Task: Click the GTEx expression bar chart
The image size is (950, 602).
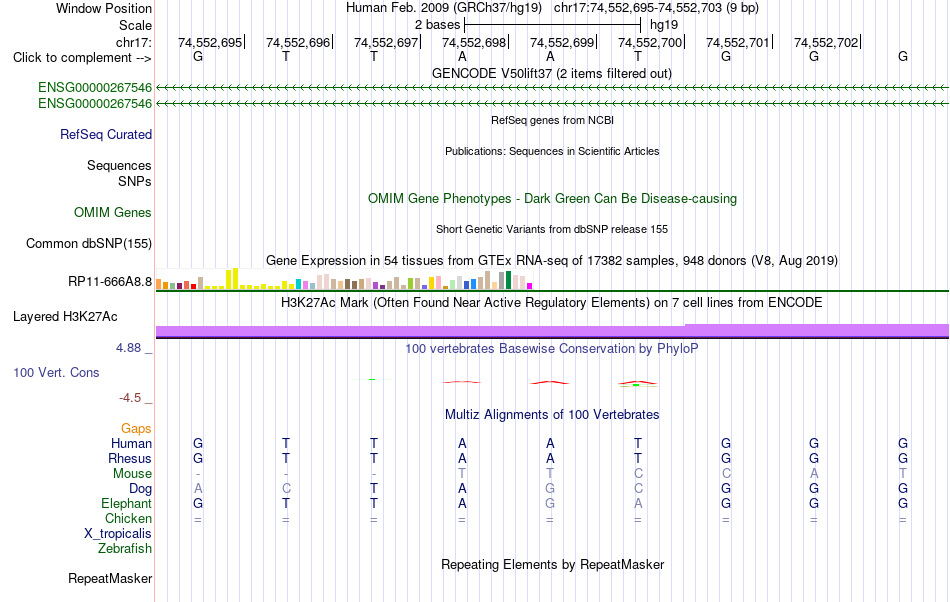Action: pyautogui.click(x=344, y=280)
